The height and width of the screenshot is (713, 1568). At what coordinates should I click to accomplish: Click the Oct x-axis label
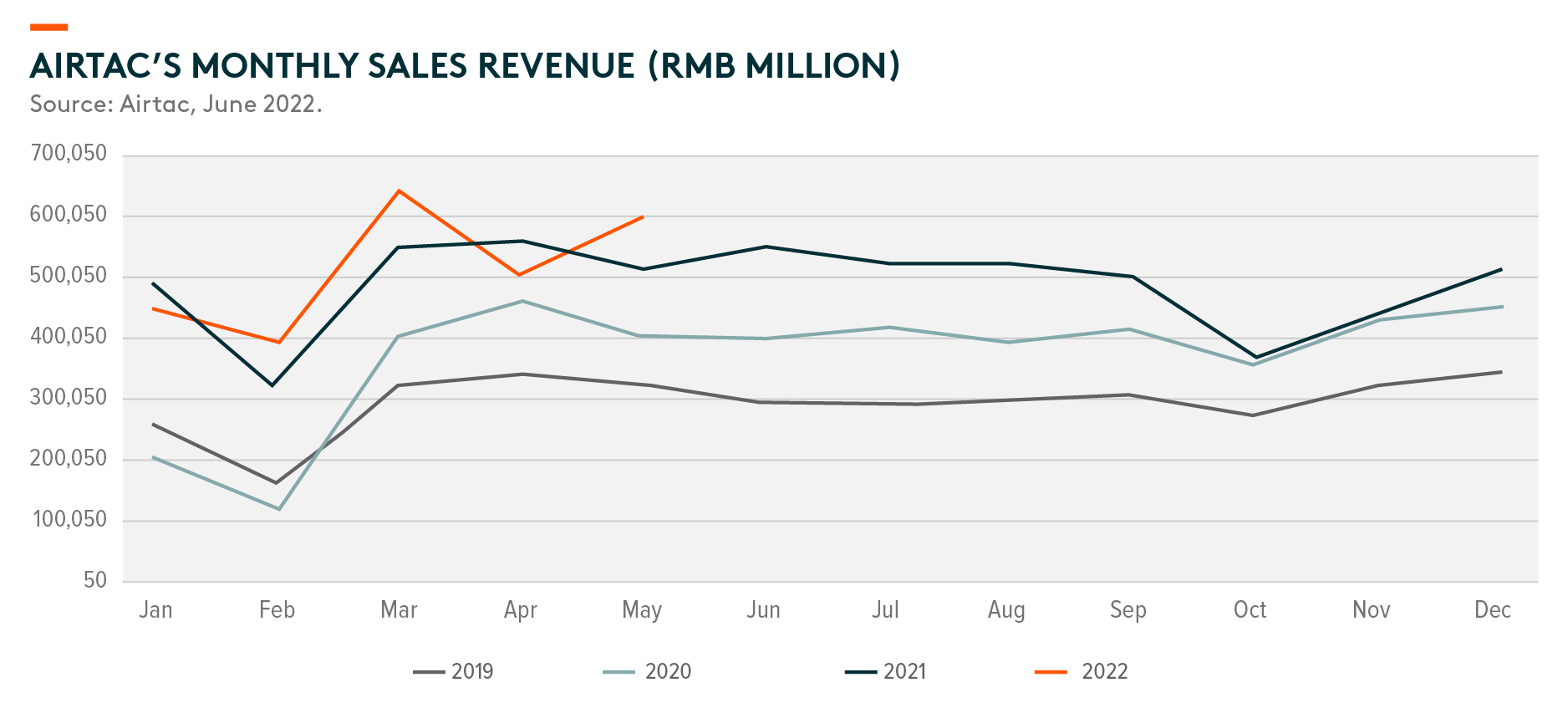[1250, 609]
